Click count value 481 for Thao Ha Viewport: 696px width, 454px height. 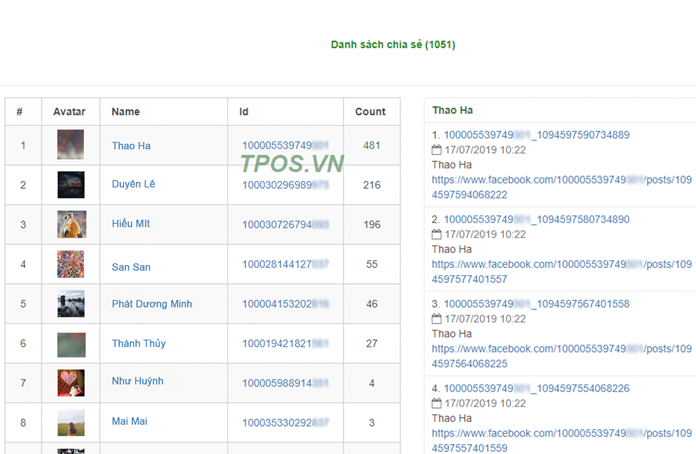[x=372, y=145]
